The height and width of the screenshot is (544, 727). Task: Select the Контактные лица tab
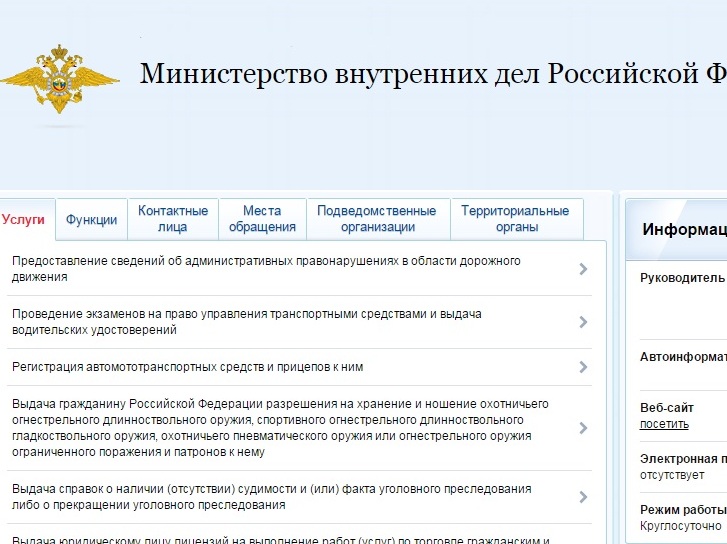coord(173,219)
